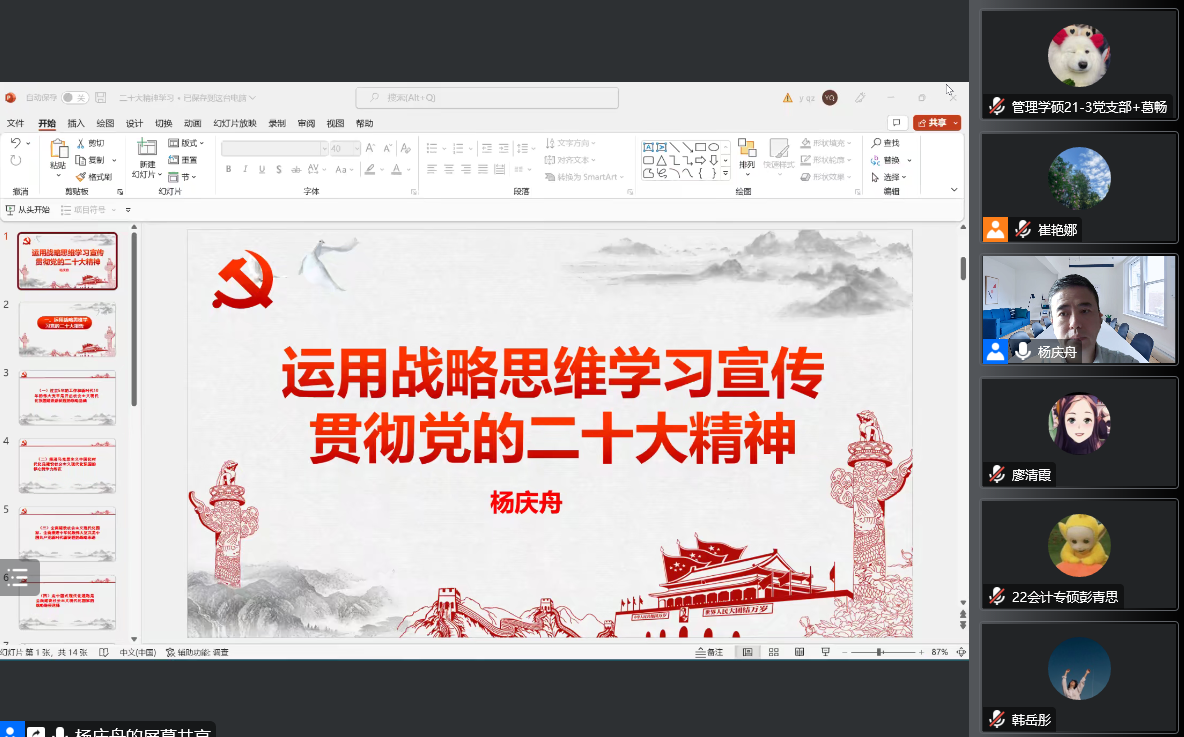Image resolution: width=1184 pixels, height=737 pixels.
Task: Toggle the AutoSave (自动保存) switch
Action: coord(75,98)
